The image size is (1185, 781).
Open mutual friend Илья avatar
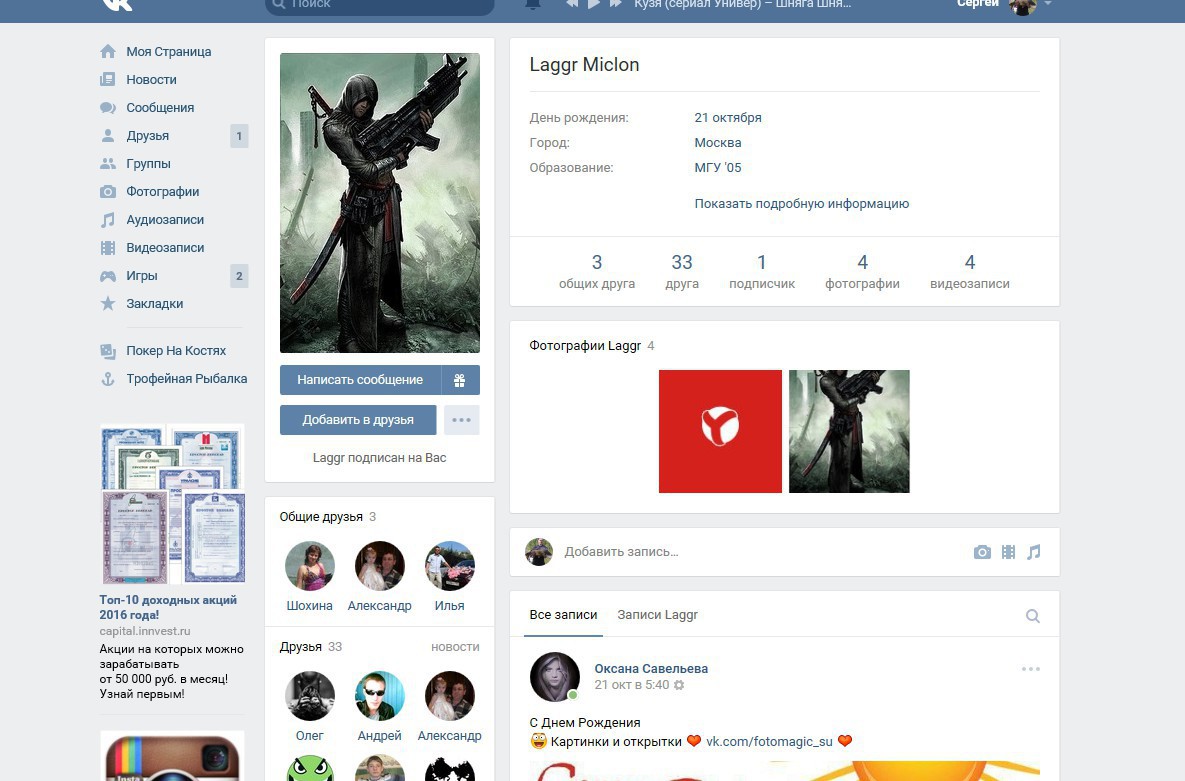[450, 566]
